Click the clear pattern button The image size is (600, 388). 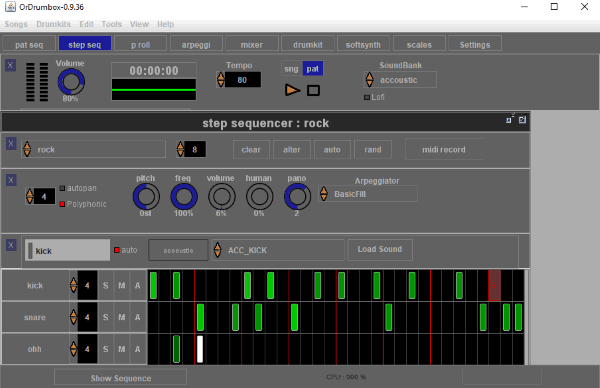tap(251, 149)
